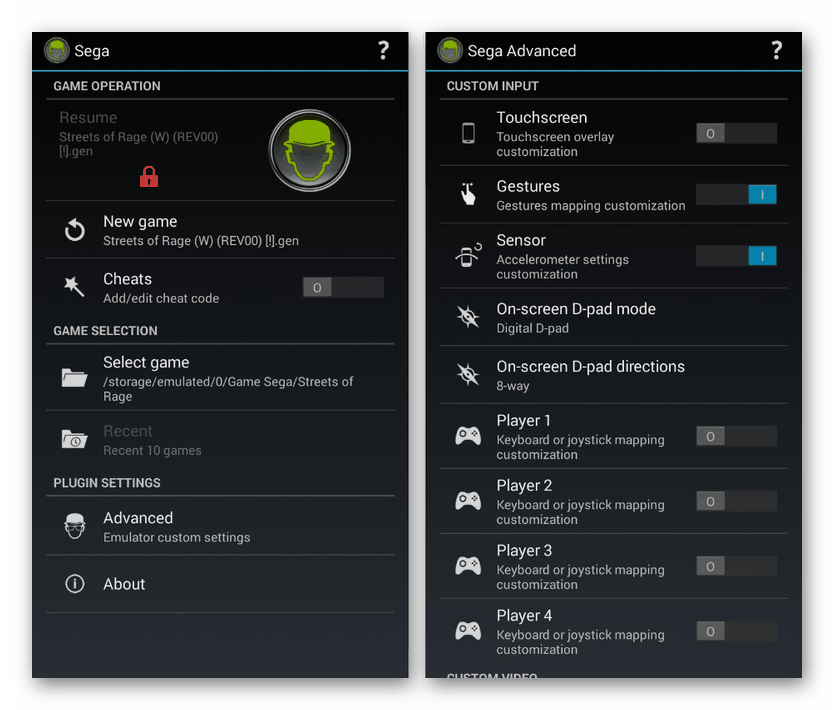The width and height of the screenshot is (834, 710).
Task: Tap the red lock icon under Resume
Action: pyautogui.click(x=149, y=177)
